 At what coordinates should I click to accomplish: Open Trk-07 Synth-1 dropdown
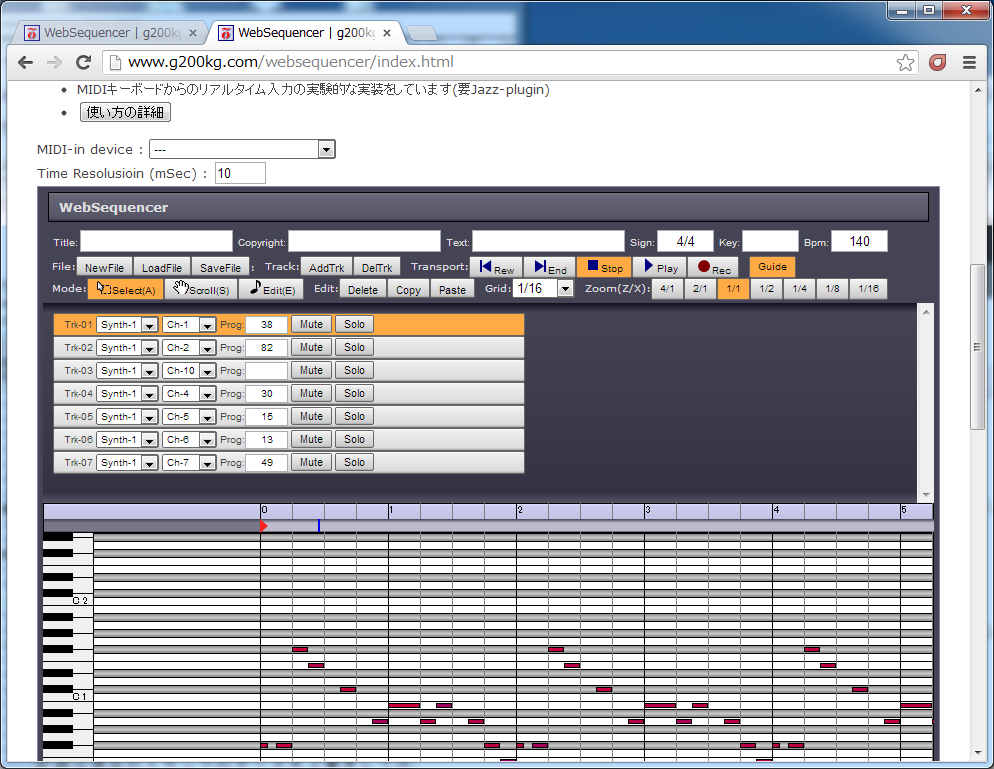click(x=127, y=463)
